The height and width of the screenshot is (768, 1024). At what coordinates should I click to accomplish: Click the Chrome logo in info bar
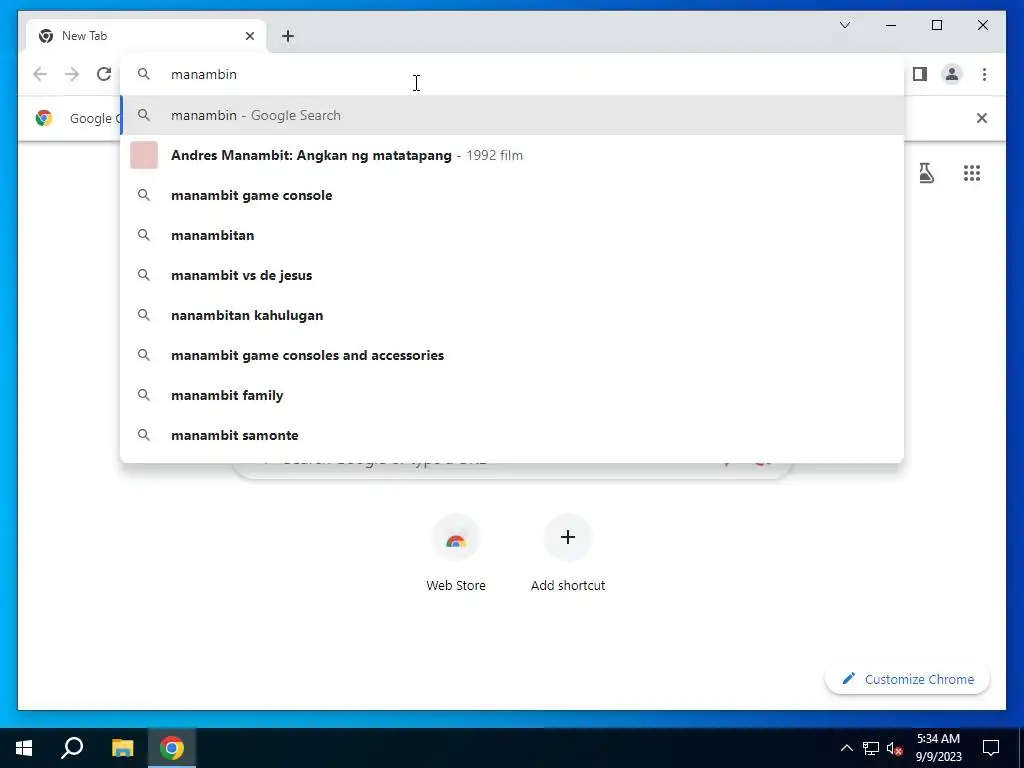click(44, 118)
